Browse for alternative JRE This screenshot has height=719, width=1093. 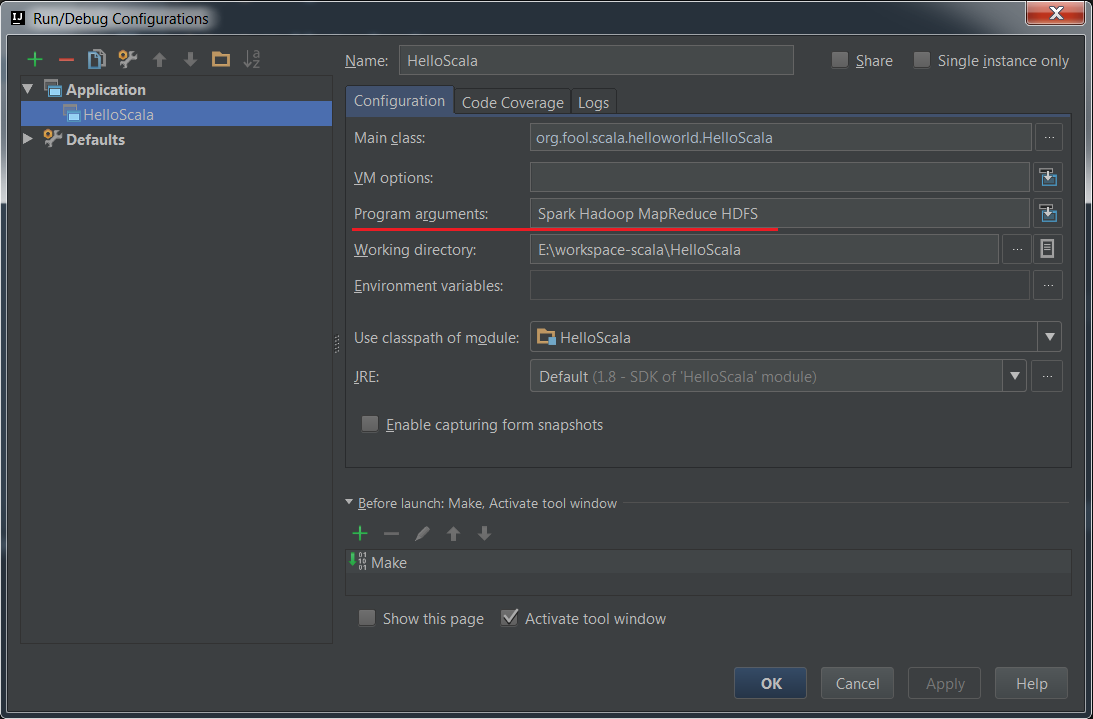pyautogui.click(x=1047, y=377)
